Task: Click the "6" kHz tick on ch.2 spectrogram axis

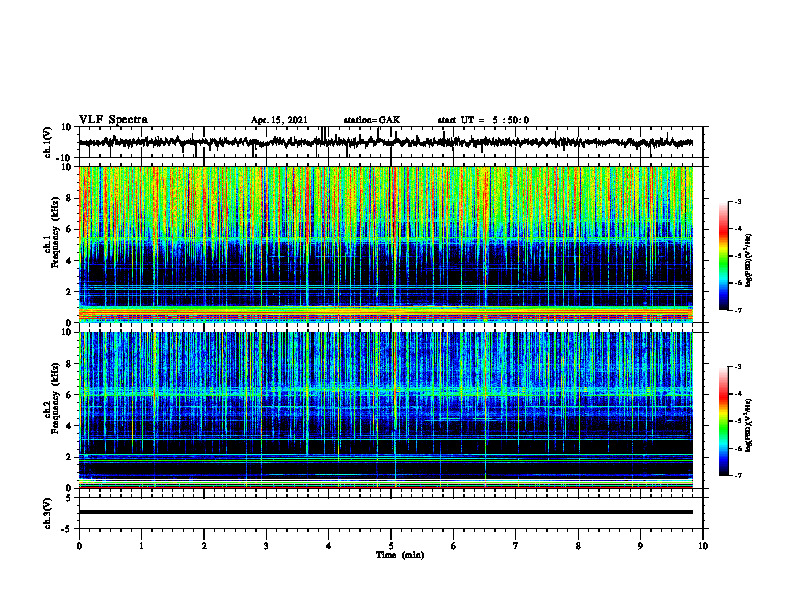Action: tap(71, 395)
